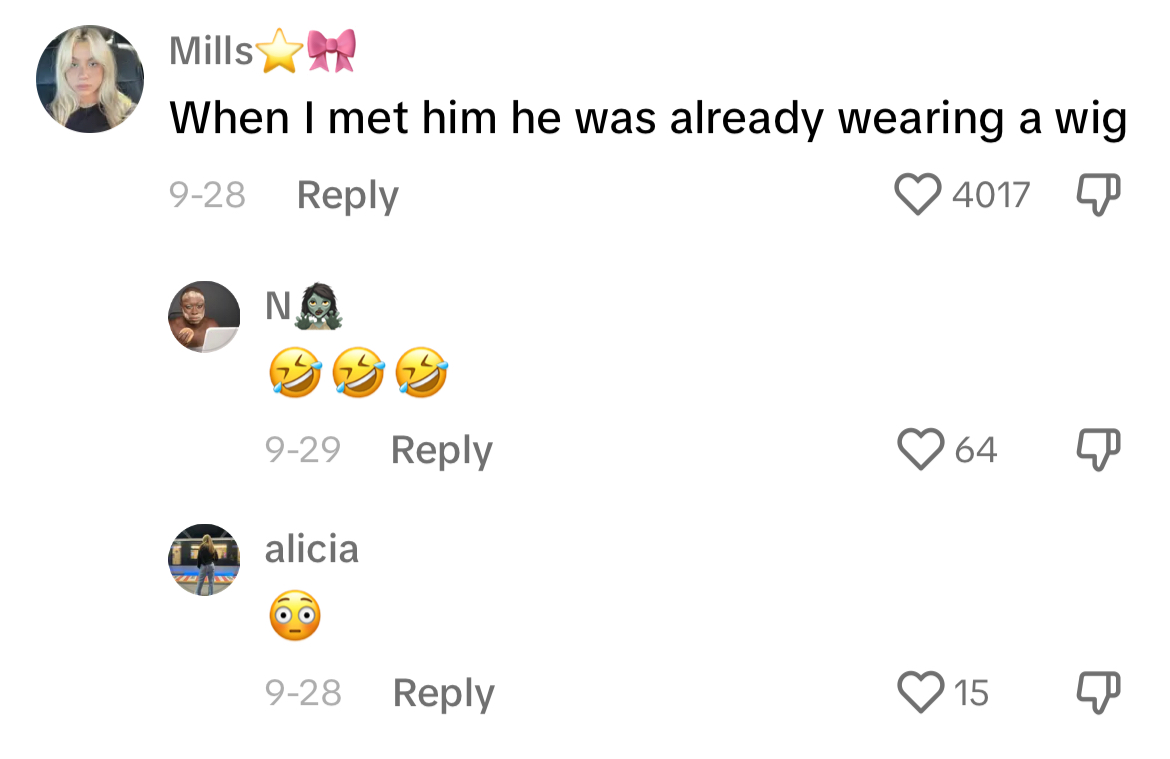Visit the alicia username link

point(312,549)
